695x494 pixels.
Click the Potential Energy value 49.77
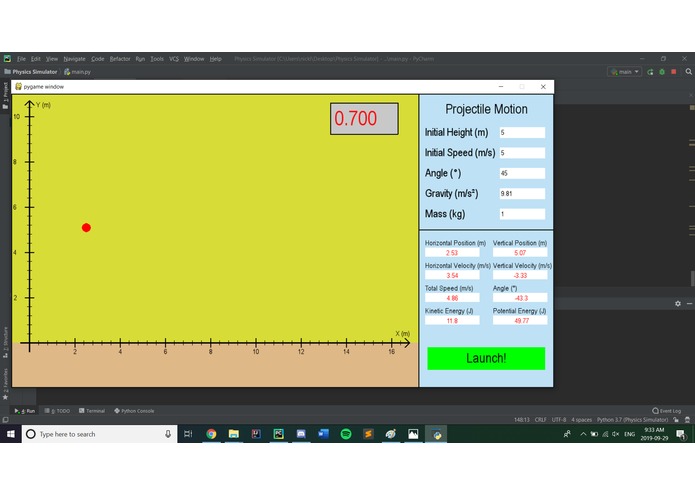tap(520, 320)
